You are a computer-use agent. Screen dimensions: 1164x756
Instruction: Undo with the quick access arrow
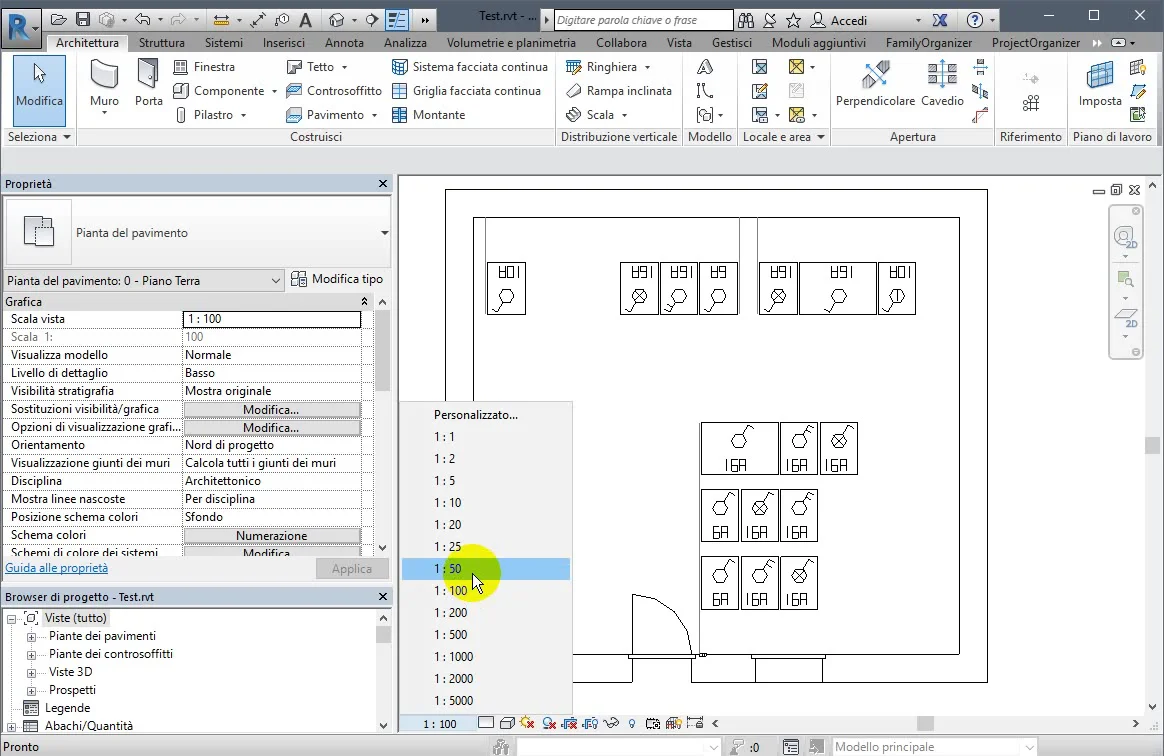143,20
